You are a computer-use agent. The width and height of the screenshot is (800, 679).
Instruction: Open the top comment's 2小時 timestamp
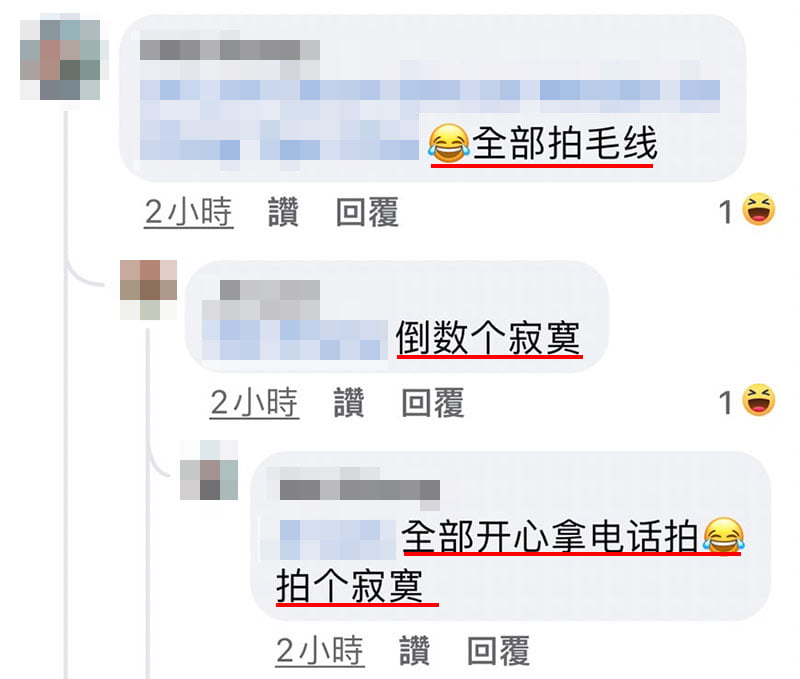click(188, 212)
